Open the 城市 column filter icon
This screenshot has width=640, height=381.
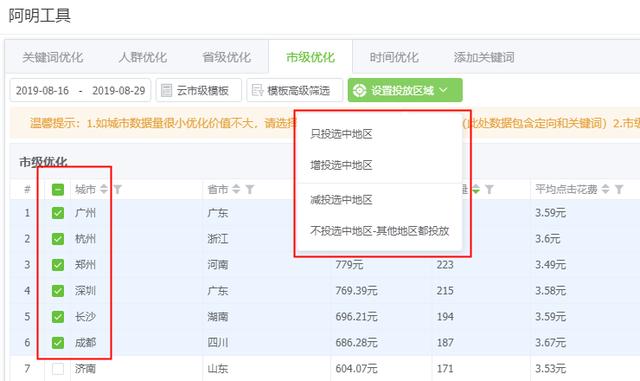(118, 189)
